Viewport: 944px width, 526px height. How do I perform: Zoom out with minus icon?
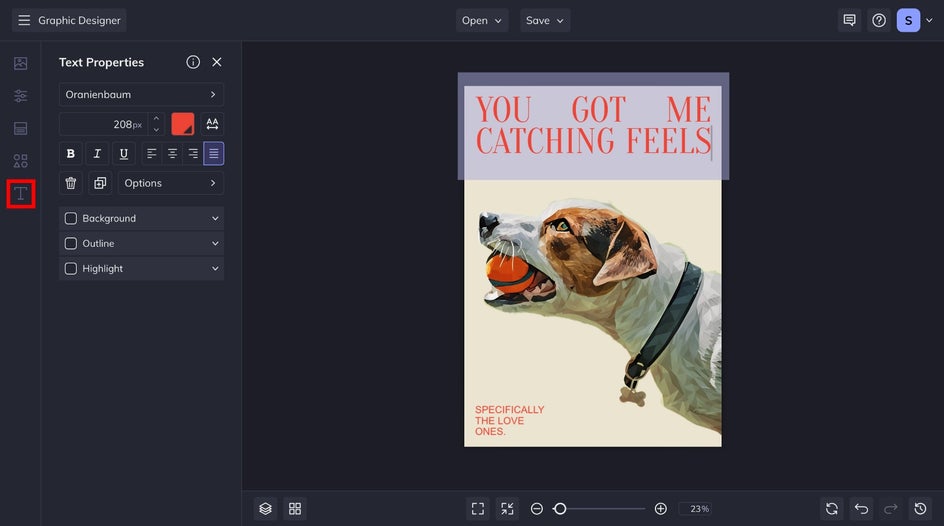click(x=536, y=509)
